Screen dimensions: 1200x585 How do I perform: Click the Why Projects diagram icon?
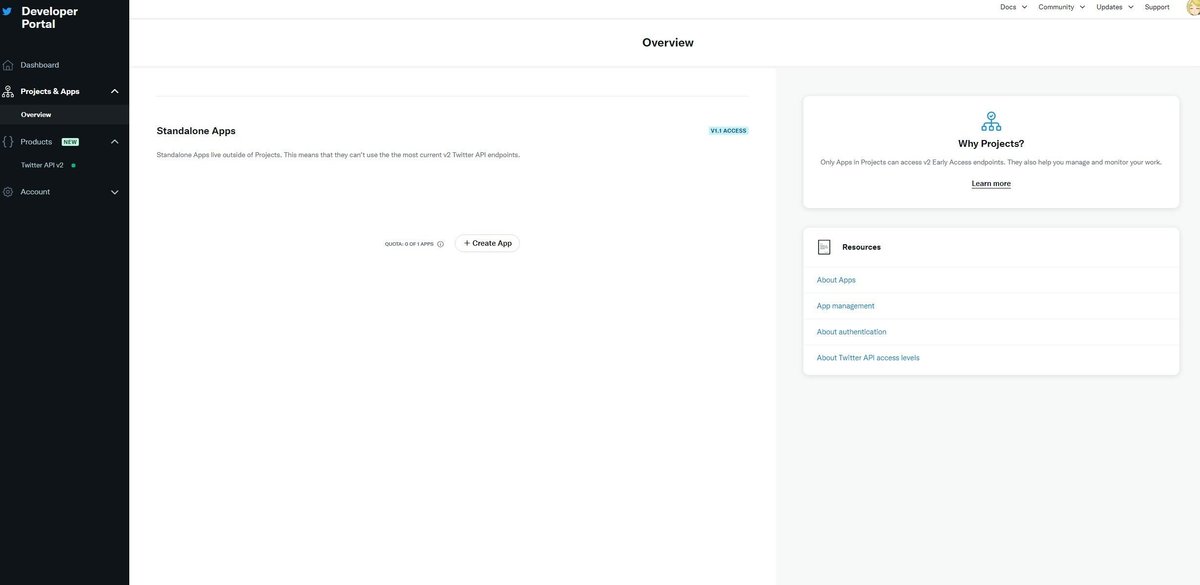coord(991,121)
